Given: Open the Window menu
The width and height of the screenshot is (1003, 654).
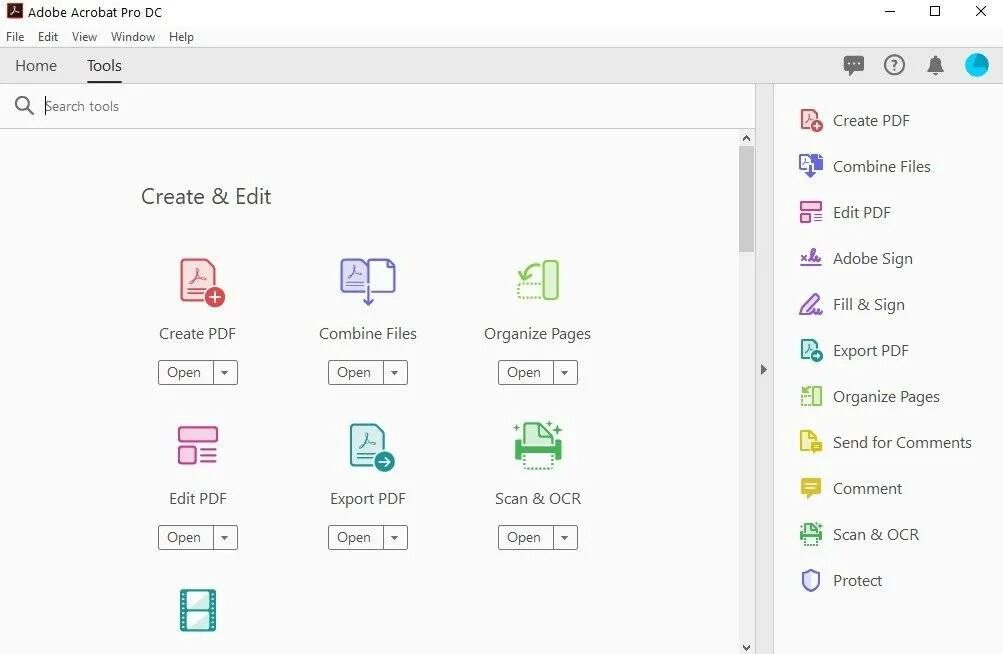Looking at the screenshot, I should [x=133, y=36].
